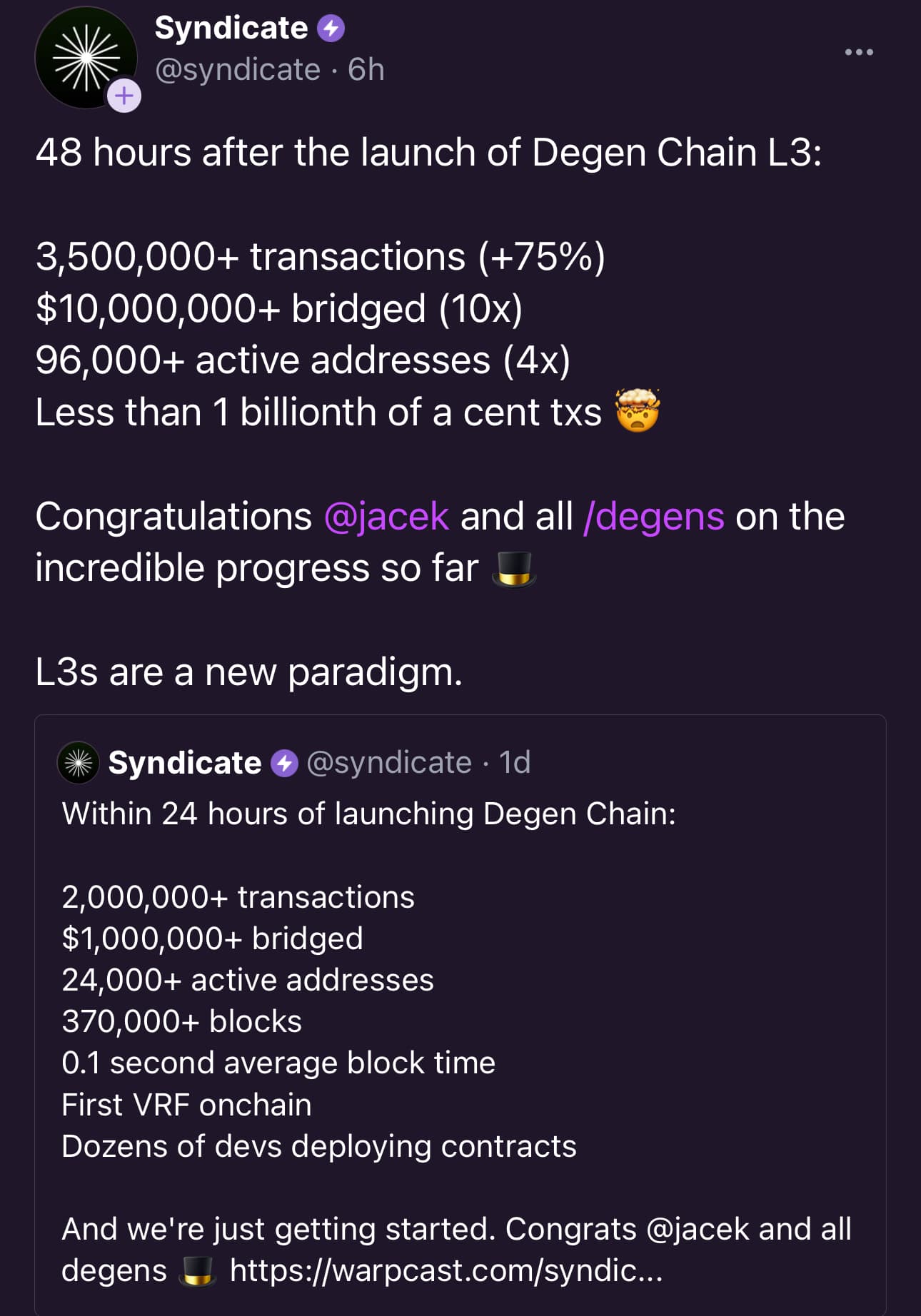The width and height of the screenshot is (921, 1316).
Task: Open the @jacek mention in main cast
Action: [x=386, y=516]
